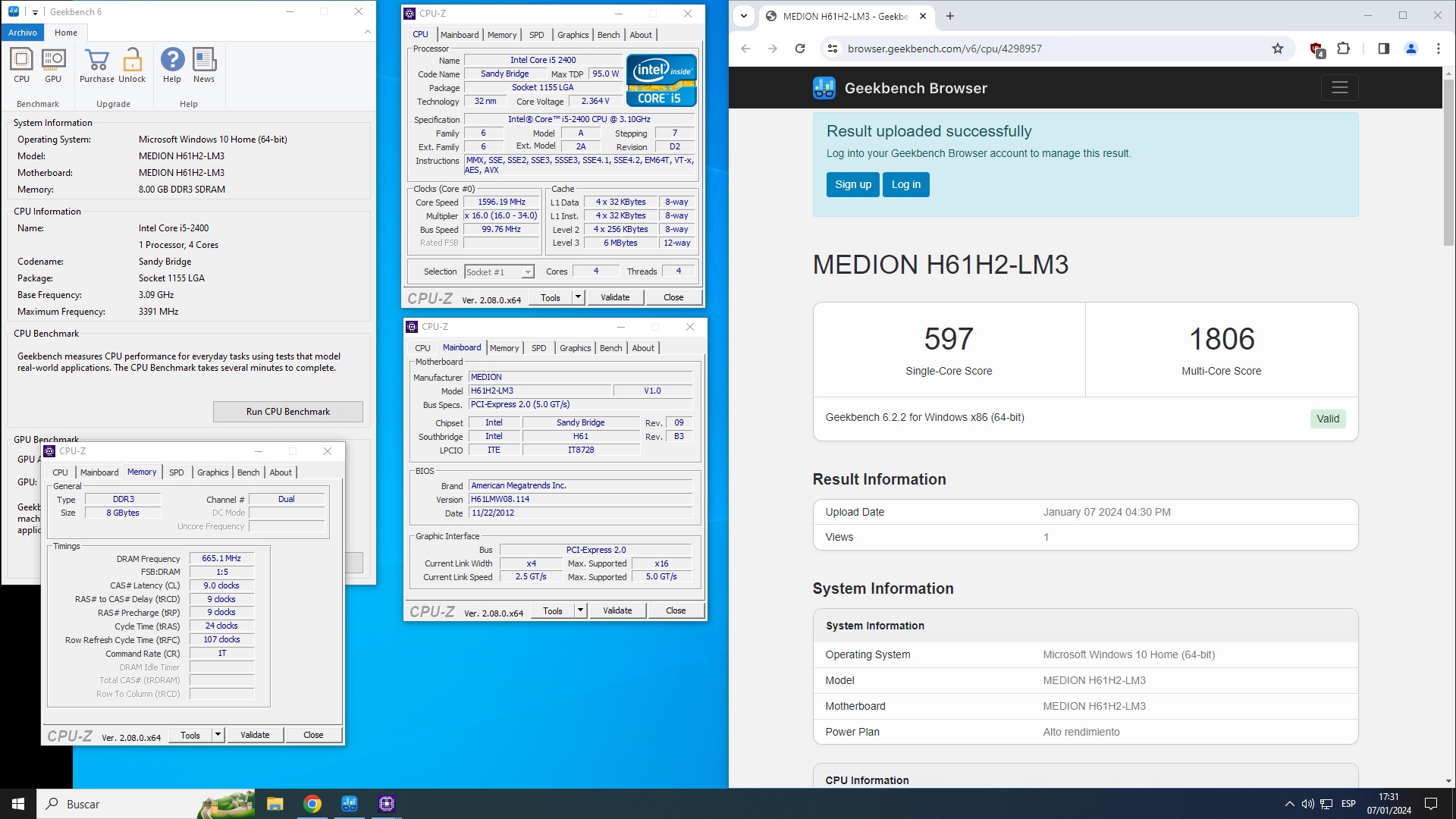Click the Unlock padlock icon in Geekbench

pos(132,65)
